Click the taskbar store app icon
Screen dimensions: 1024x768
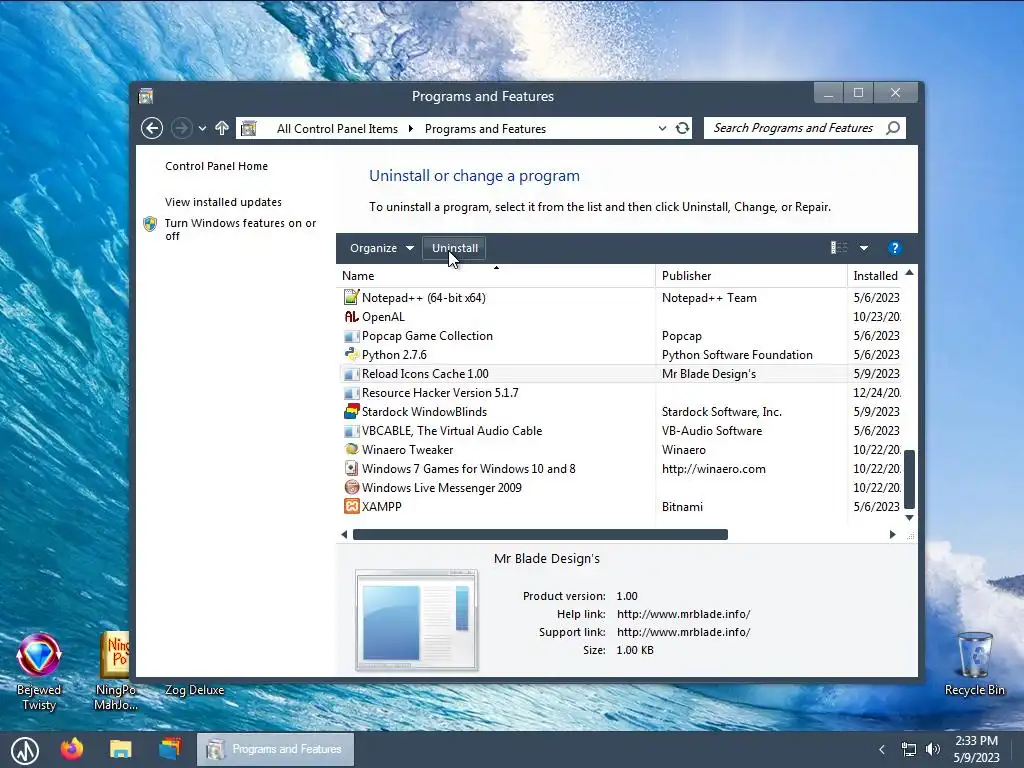170,748
